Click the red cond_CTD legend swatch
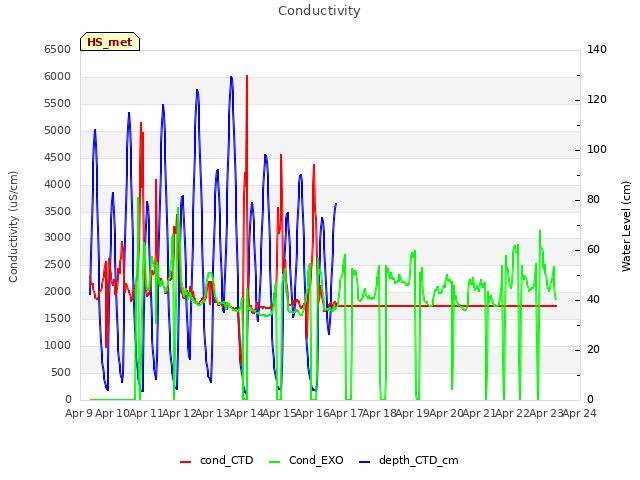Image resolution: width=640 pixels, height=480 pixels. [x=185, y=462]
